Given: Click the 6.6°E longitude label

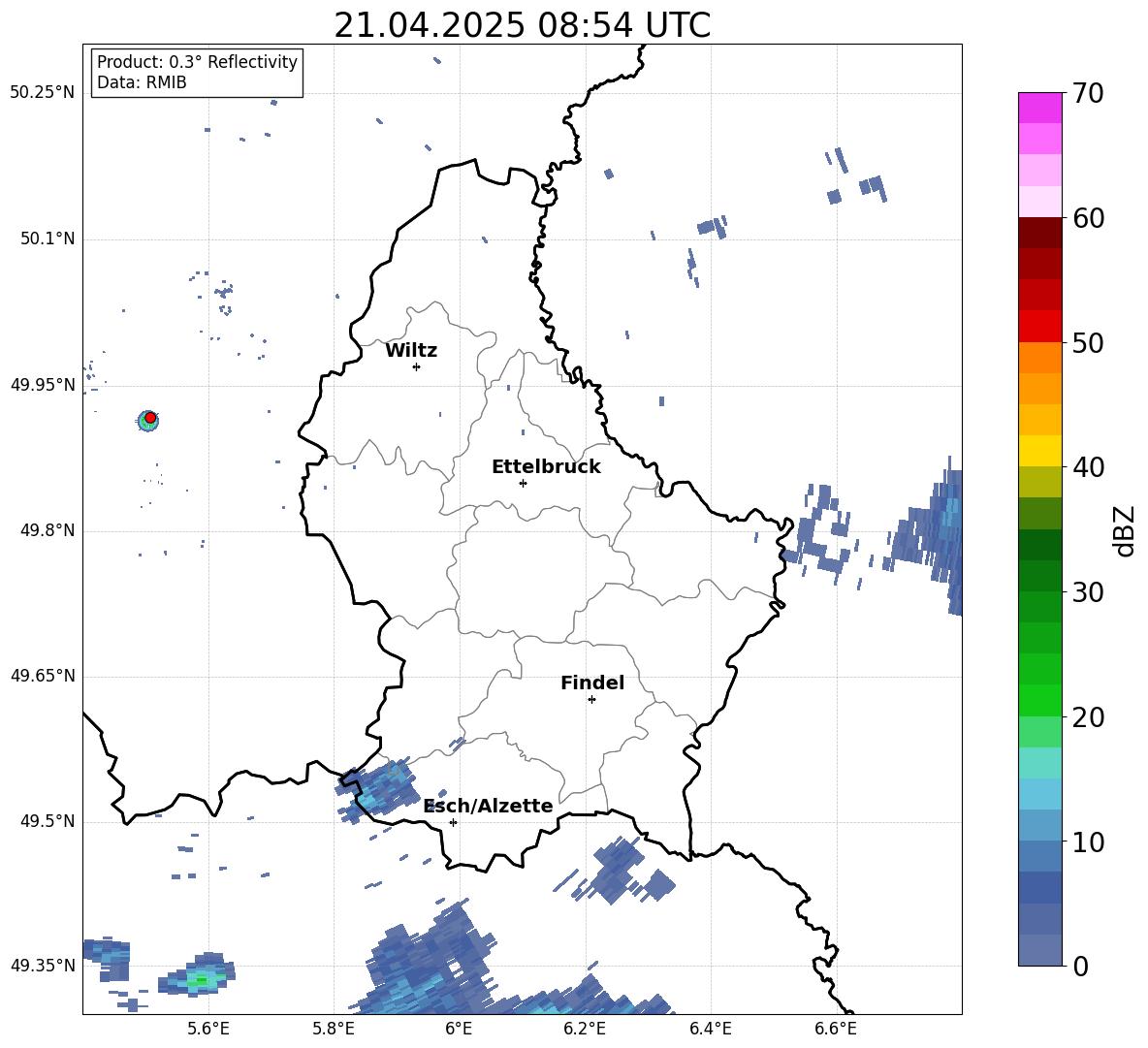Looking at the screenshot, I should pyautogui.click(x=836, y=1030).
